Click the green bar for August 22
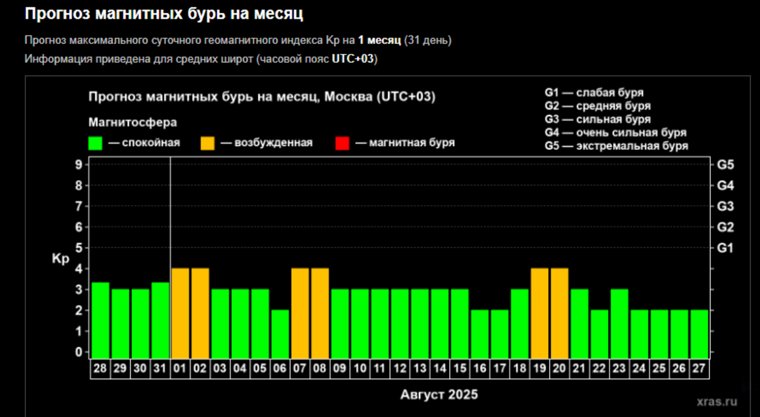 click(600, 334)
